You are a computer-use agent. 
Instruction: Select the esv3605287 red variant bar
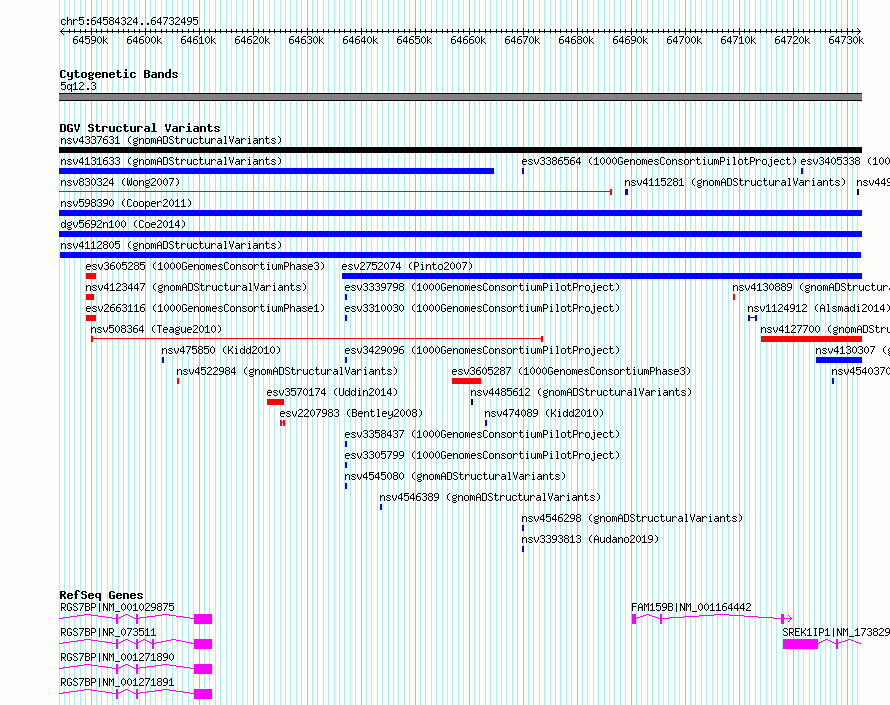467,381
